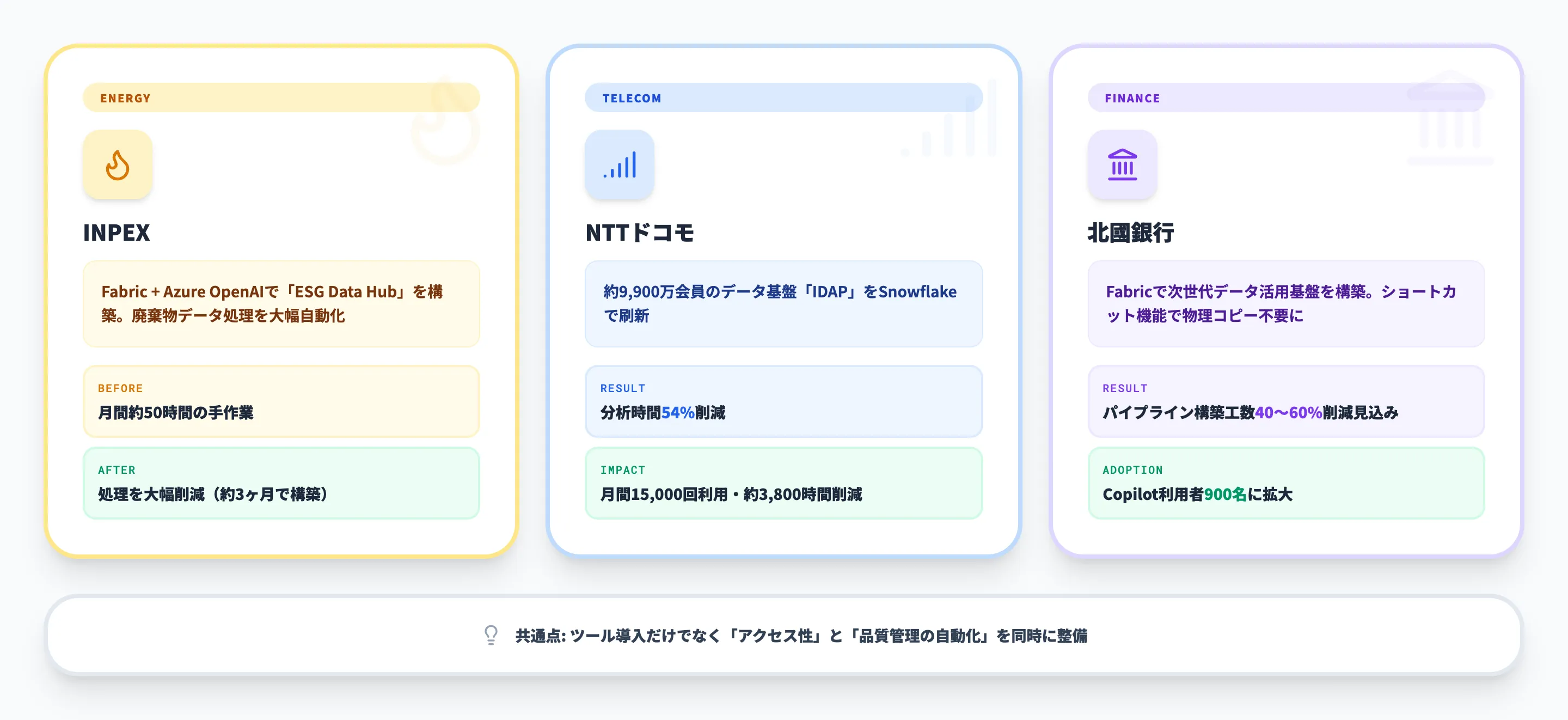Image resolution: width=1568 pixels, height=720 pixels.
Task: Expand the RESULT section on NTTドコモ card
Action: 783,401
